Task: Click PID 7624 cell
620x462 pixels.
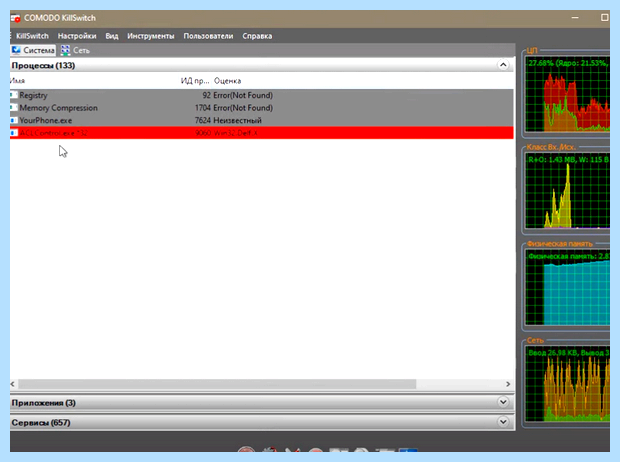Action: (203, 120)
